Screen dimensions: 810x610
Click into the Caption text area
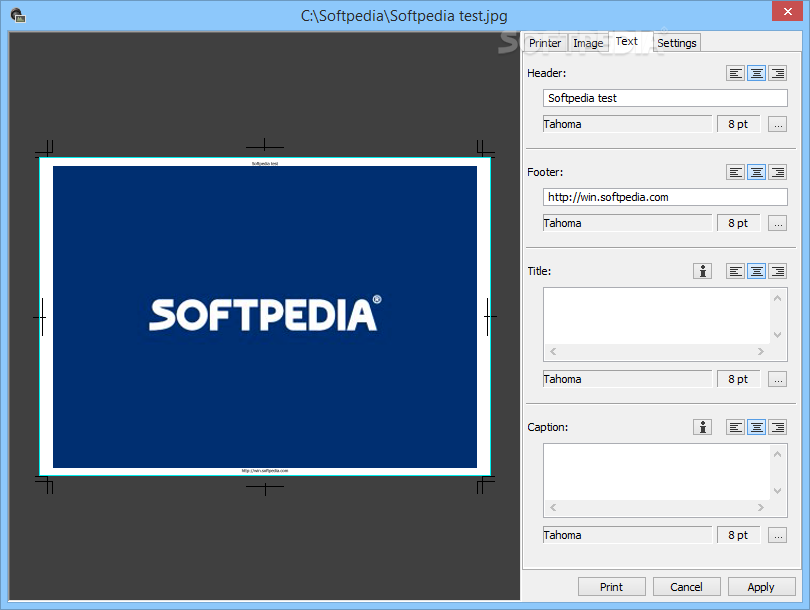(x=657, y=472)
